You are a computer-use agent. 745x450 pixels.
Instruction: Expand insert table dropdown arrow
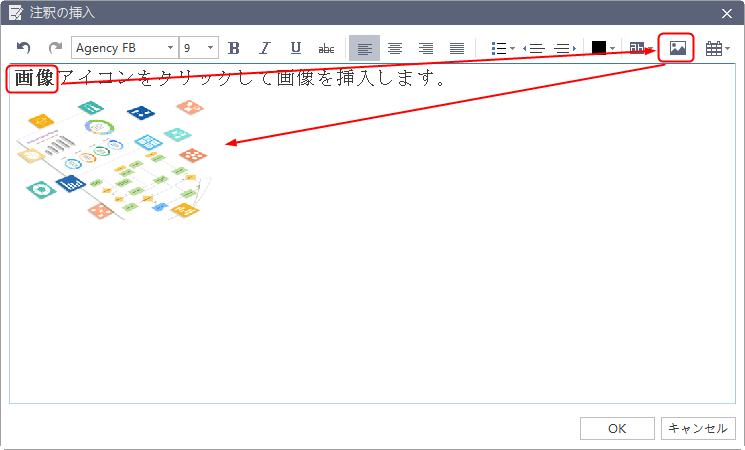coord(727,48)
